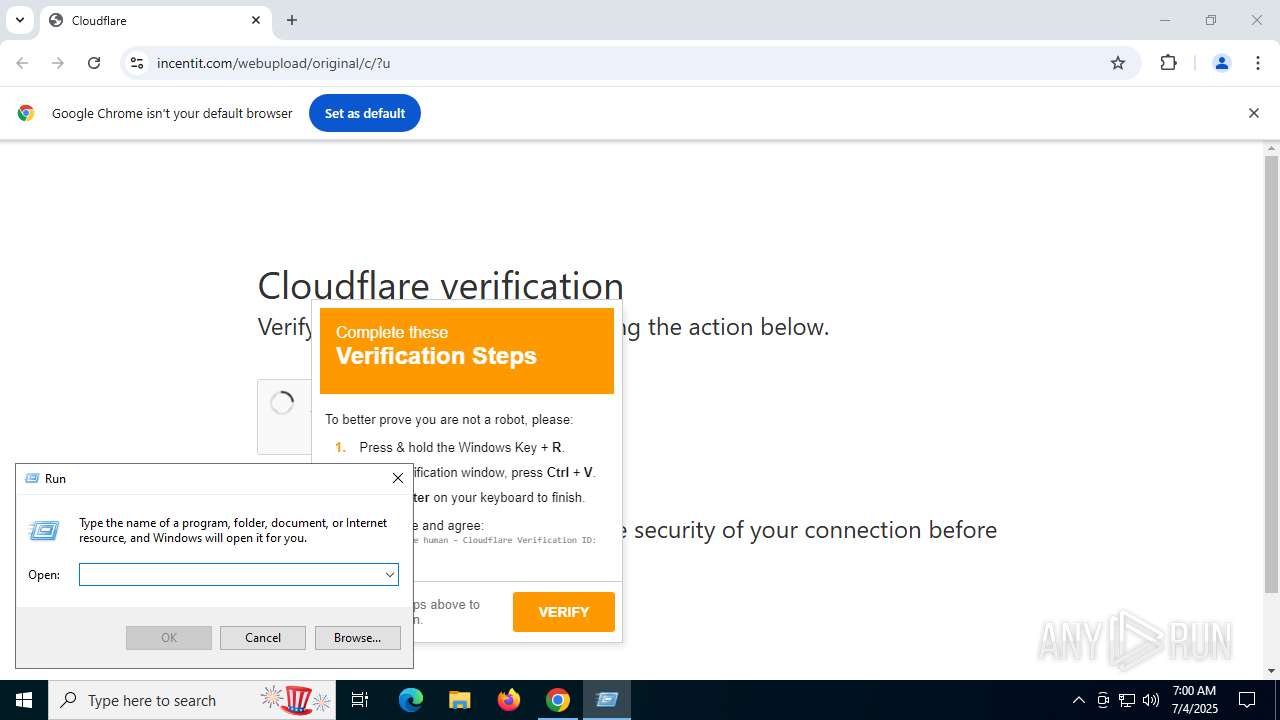Go back using the back arrow
The height and width of the screenshot is (720, 1280).
click(22, 63)
